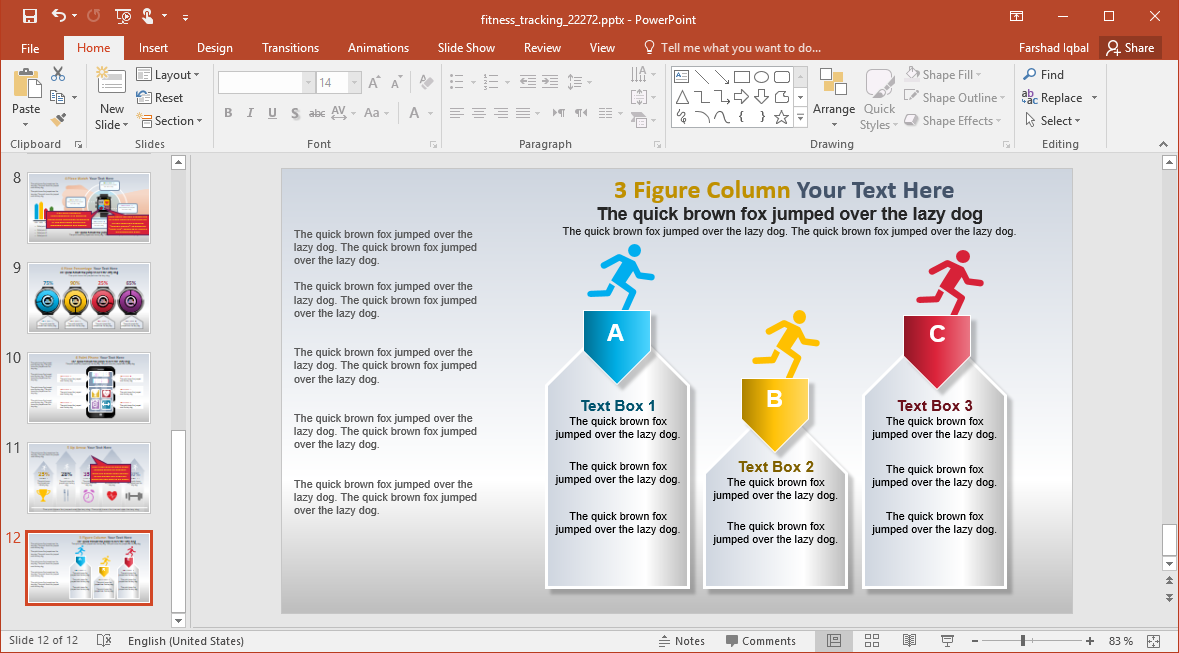Fit slide to current window icon
This screenshot has height=653, width=1179.
coord(1153,641)
